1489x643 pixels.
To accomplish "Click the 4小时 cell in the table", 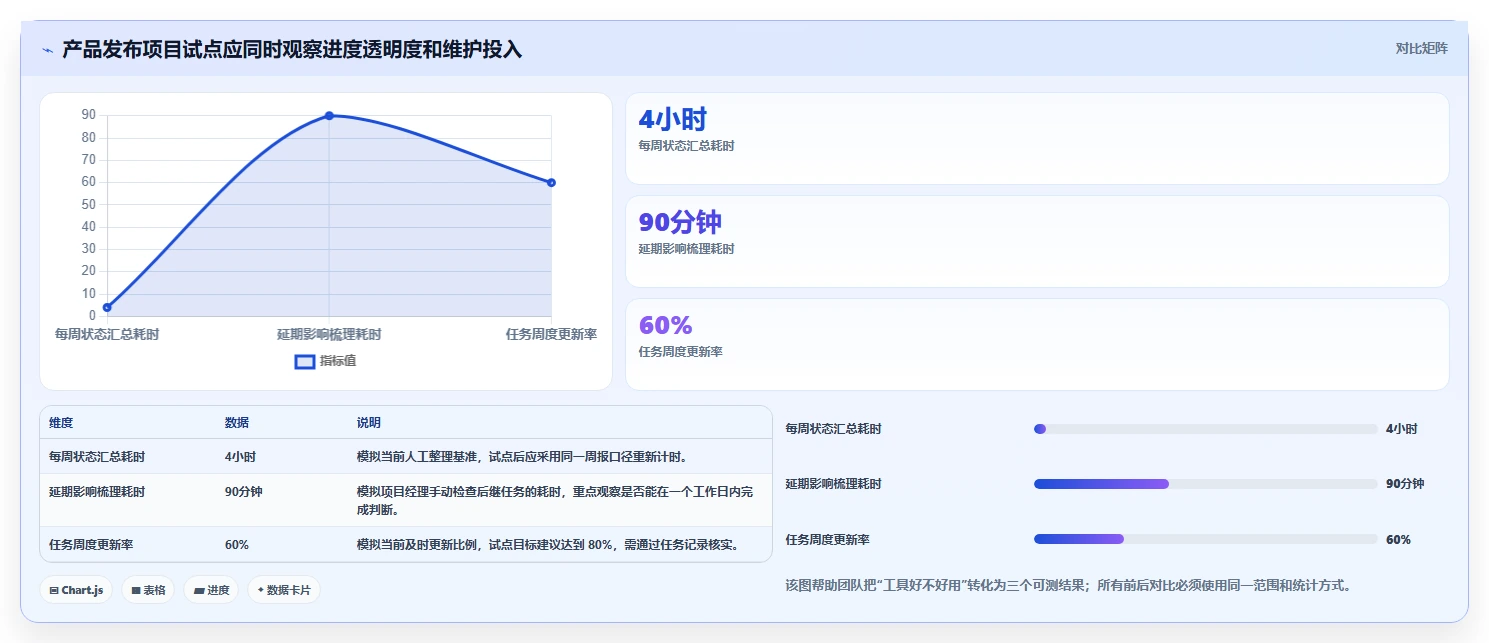I will point(240,457).
